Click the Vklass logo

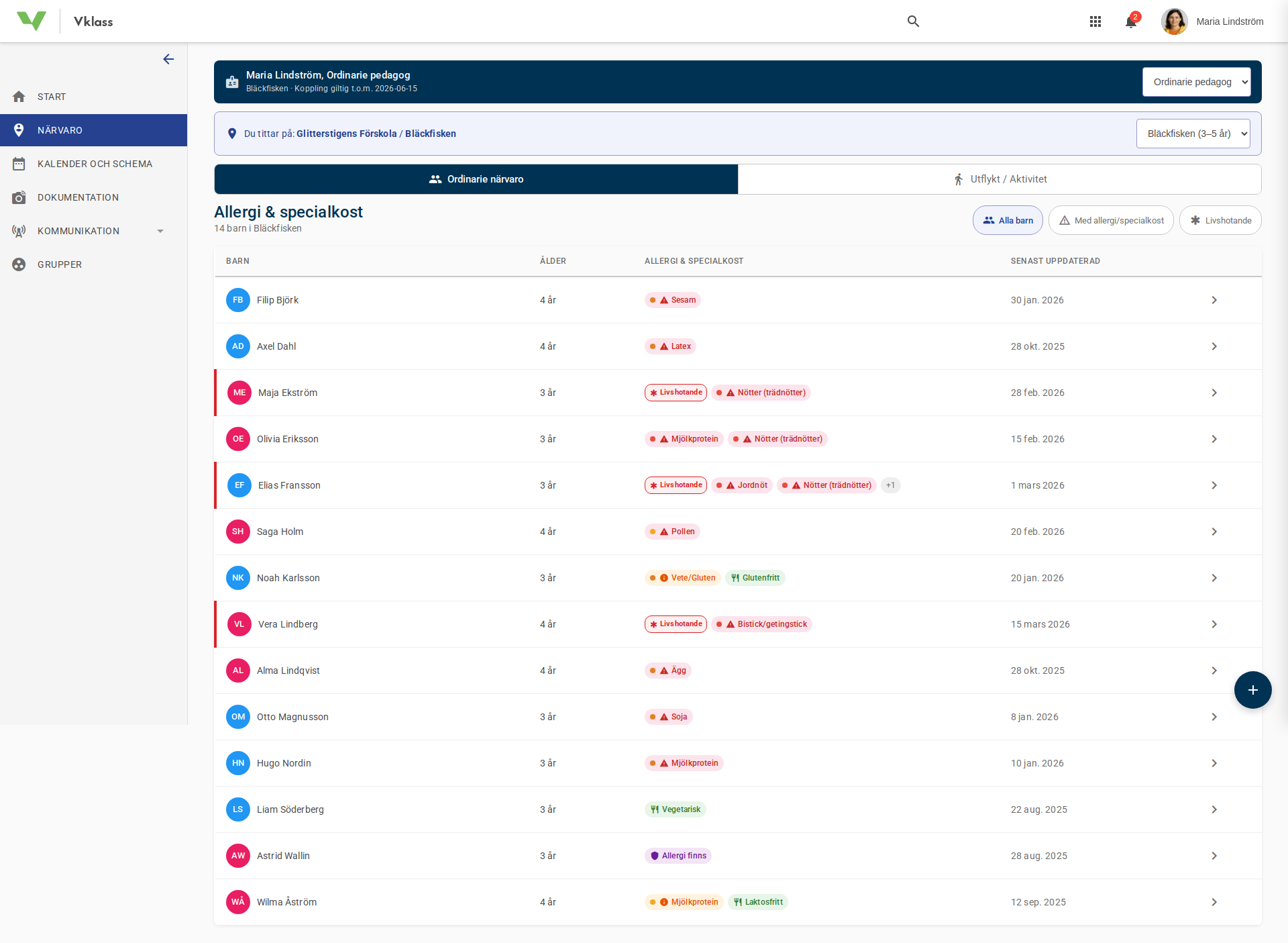pyautogui.click(x=32, y=21)
